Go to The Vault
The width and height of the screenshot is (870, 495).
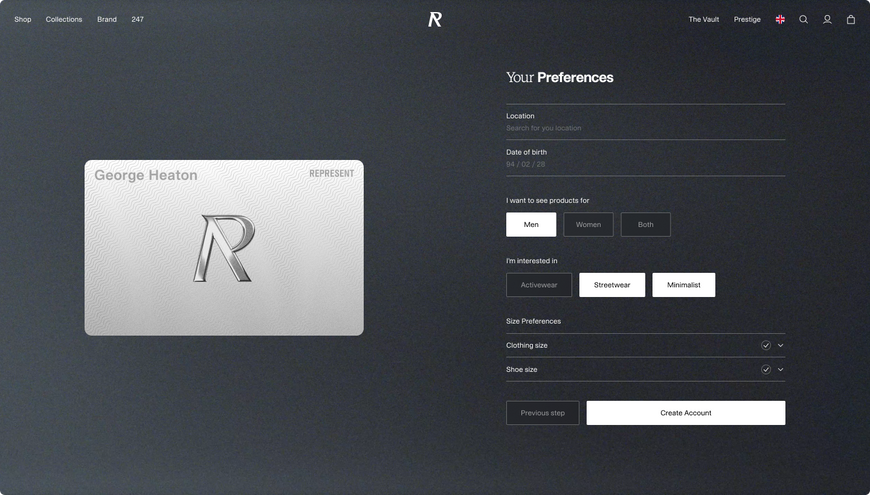tap(704, 19)
